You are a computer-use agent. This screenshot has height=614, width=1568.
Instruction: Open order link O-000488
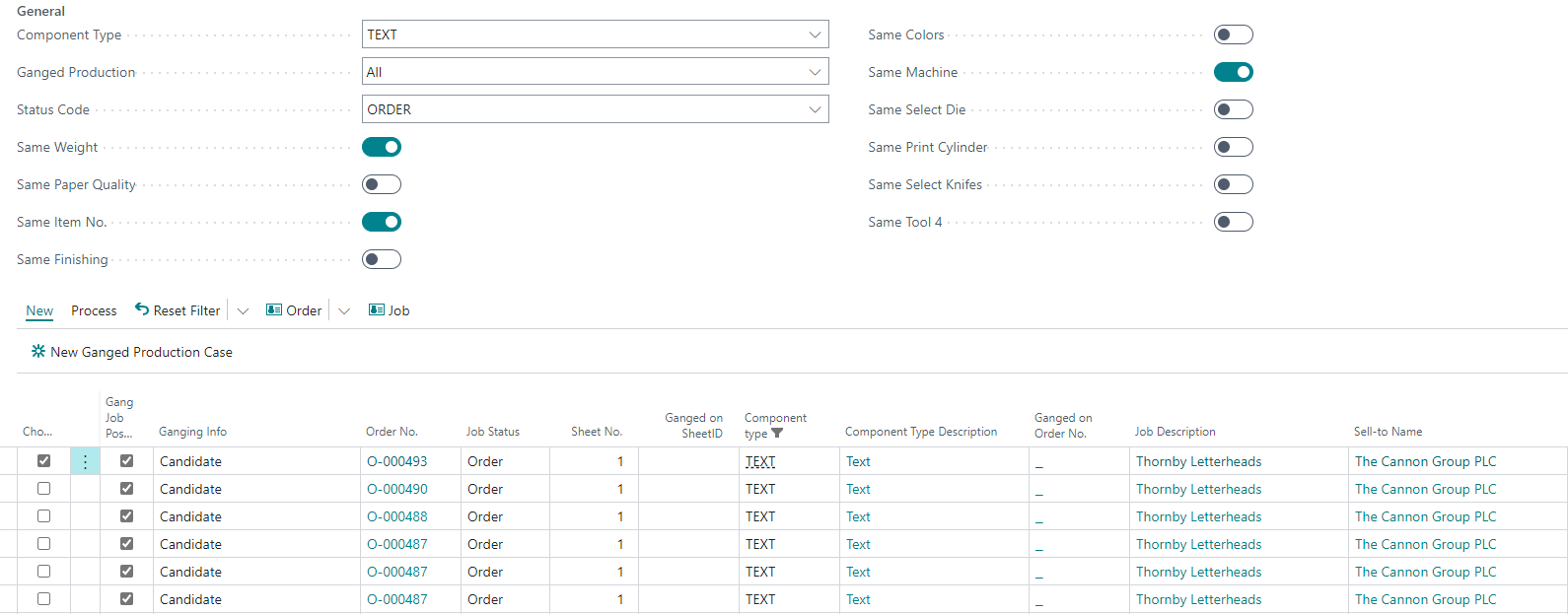[x=397, y=516]
